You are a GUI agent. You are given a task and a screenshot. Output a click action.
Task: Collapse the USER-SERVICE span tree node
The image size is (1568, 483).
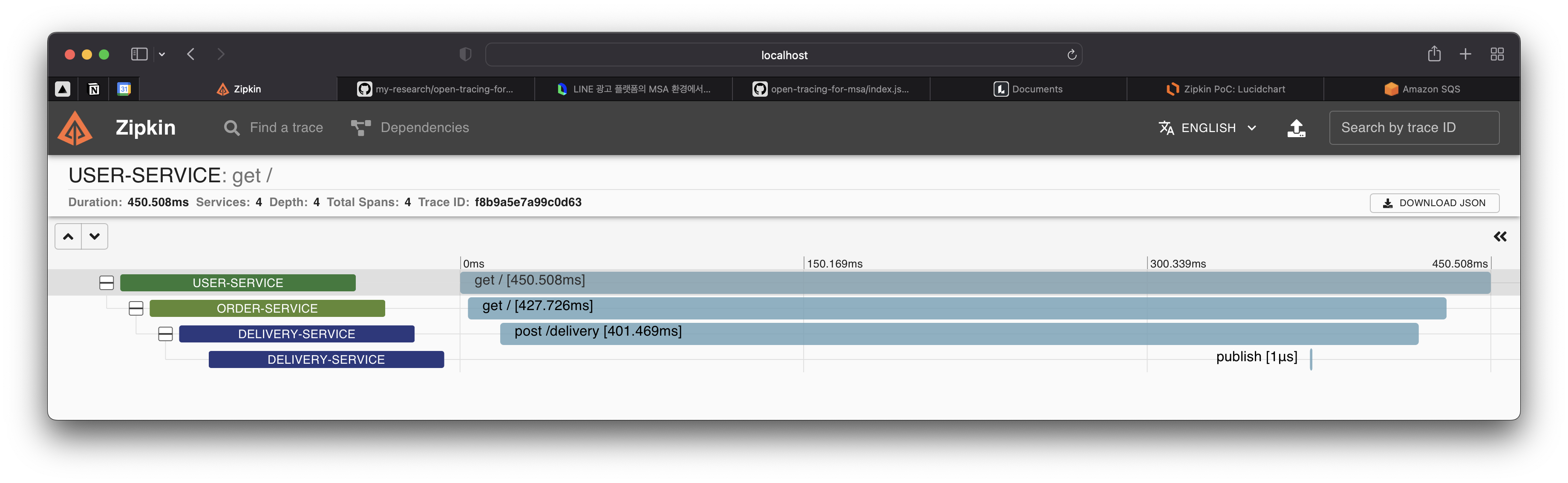click(107, 283)
